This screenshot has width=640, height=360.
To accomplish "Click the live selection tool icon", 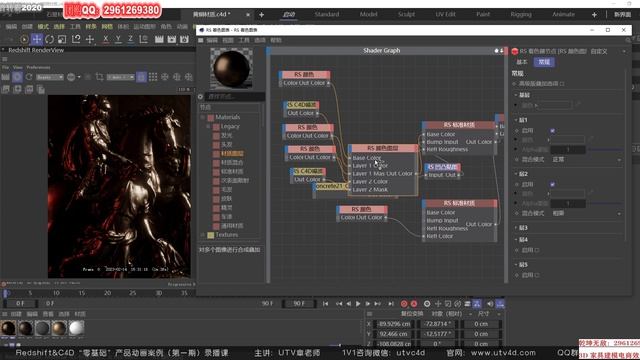I will pos(24,39).
